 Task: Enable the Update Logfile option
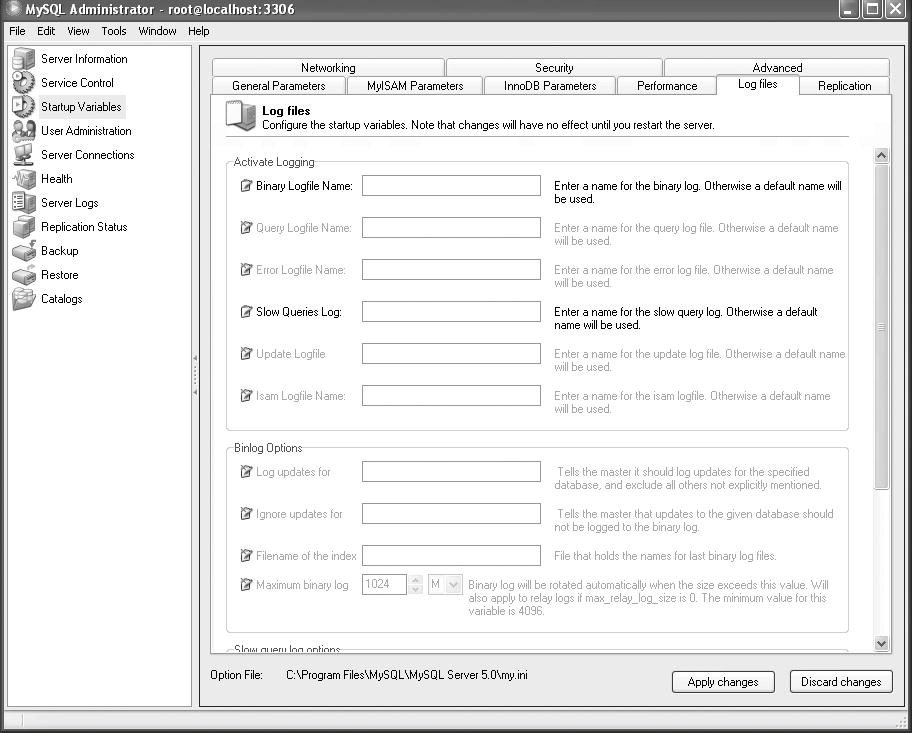coord(246,354)
